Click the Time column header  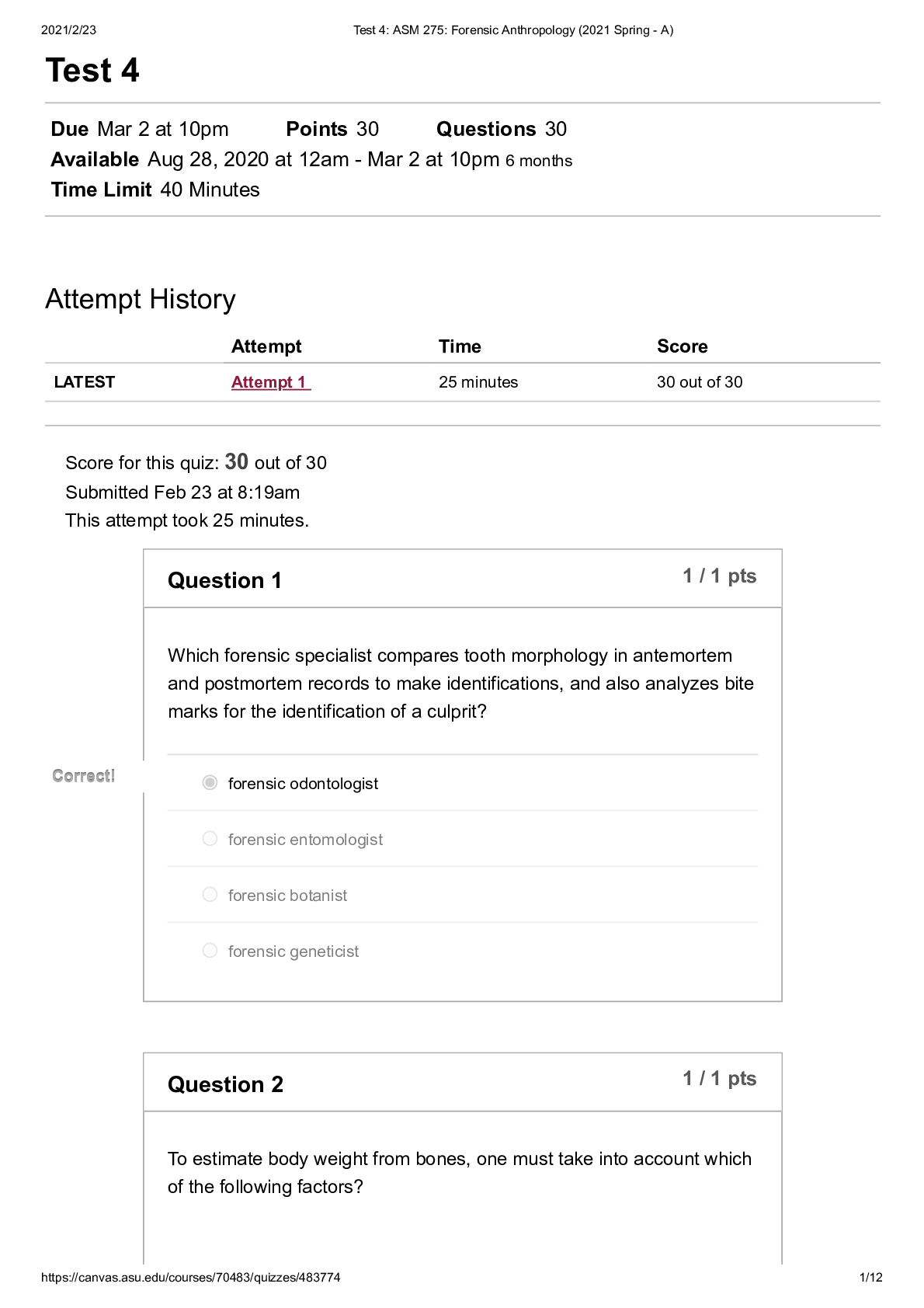point(460,346)
